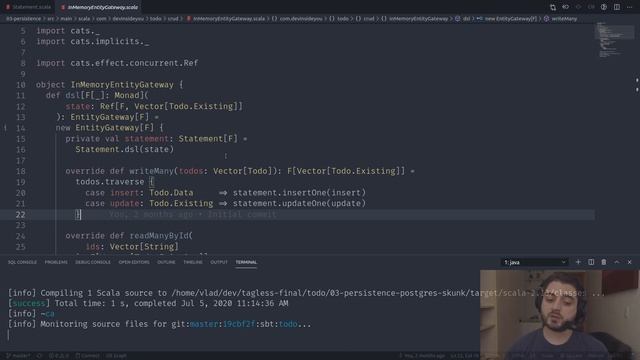This screenshot has height=360, width=640.
Task: Click line number 22 in the gutter
Action: click(x=20, y=214)
